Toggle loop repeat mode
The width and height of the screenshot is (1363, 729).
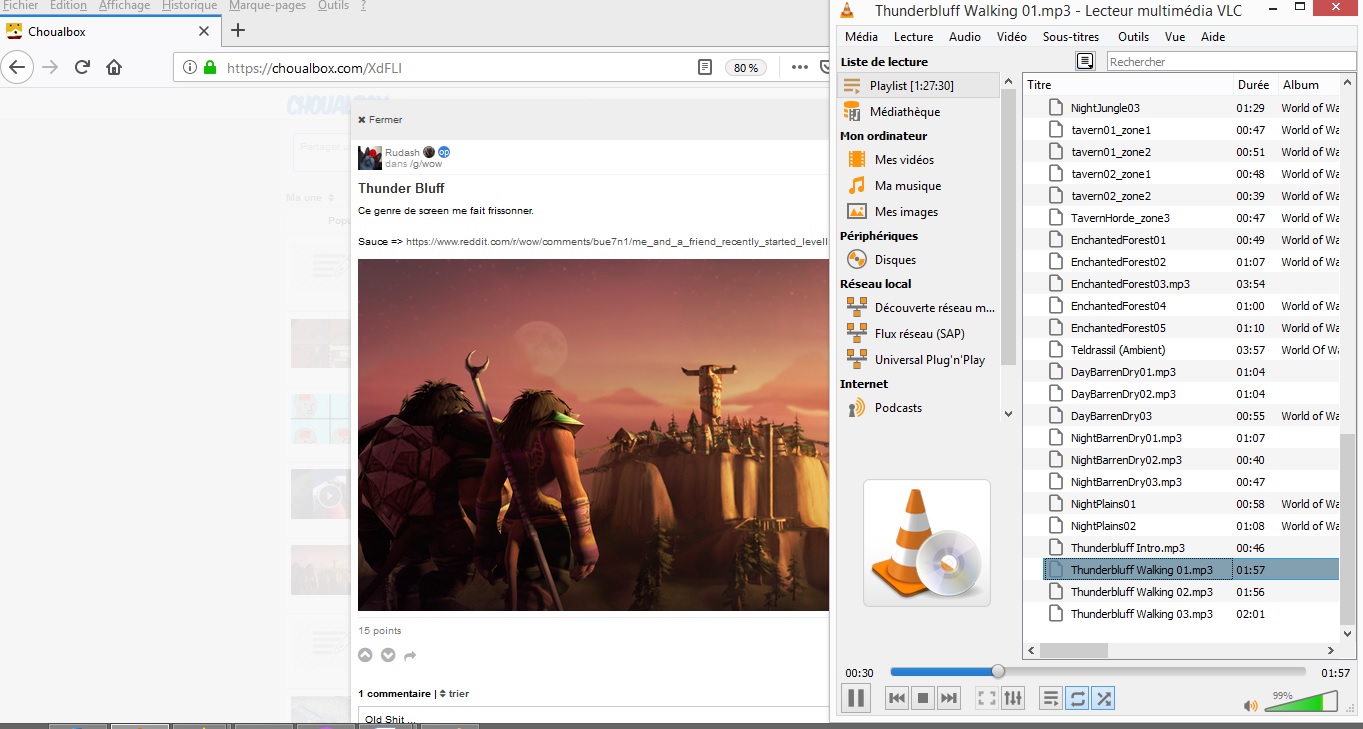(x=1077, y=698)
